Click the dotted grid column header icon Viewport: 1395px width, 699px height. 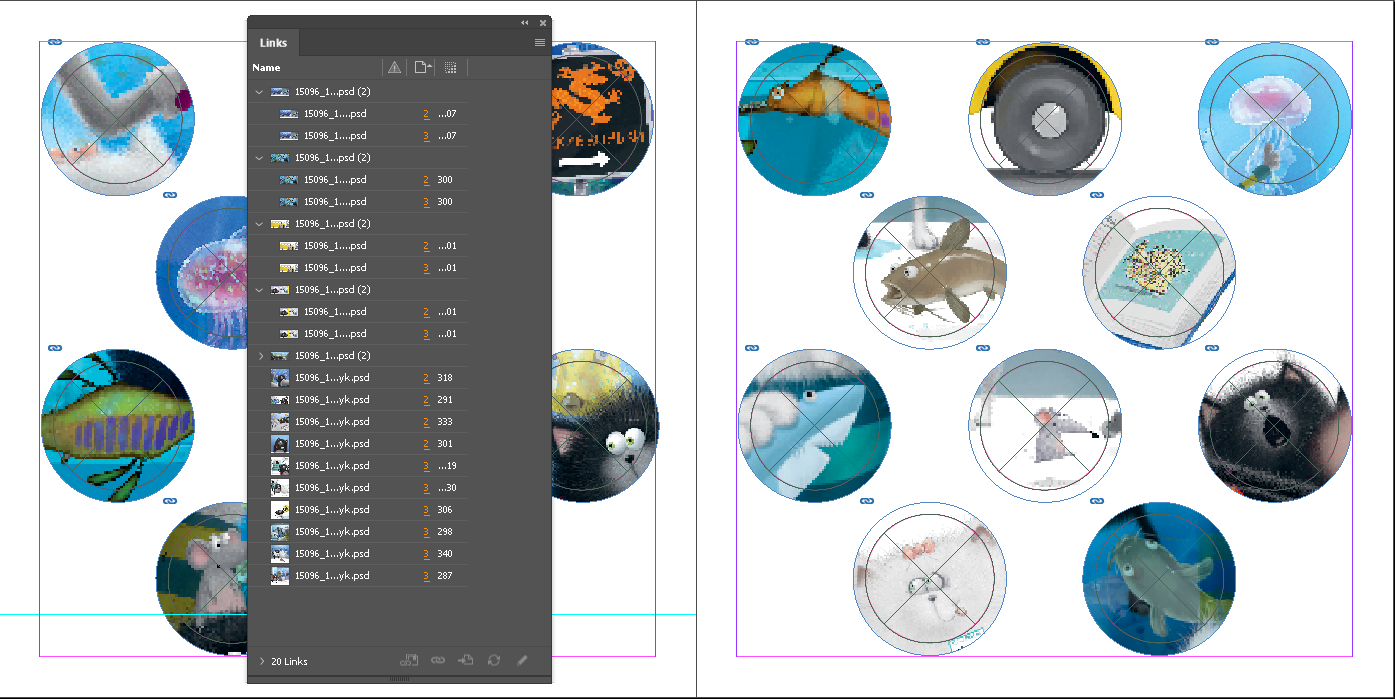[x=450, y=68]
